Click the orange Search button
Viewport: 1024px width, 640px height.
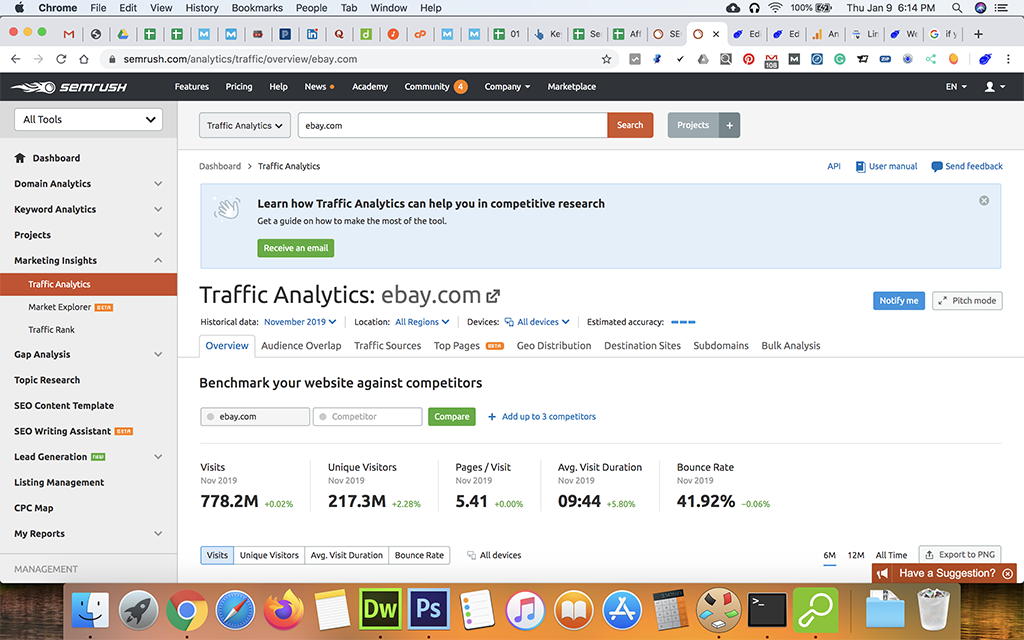630,125
